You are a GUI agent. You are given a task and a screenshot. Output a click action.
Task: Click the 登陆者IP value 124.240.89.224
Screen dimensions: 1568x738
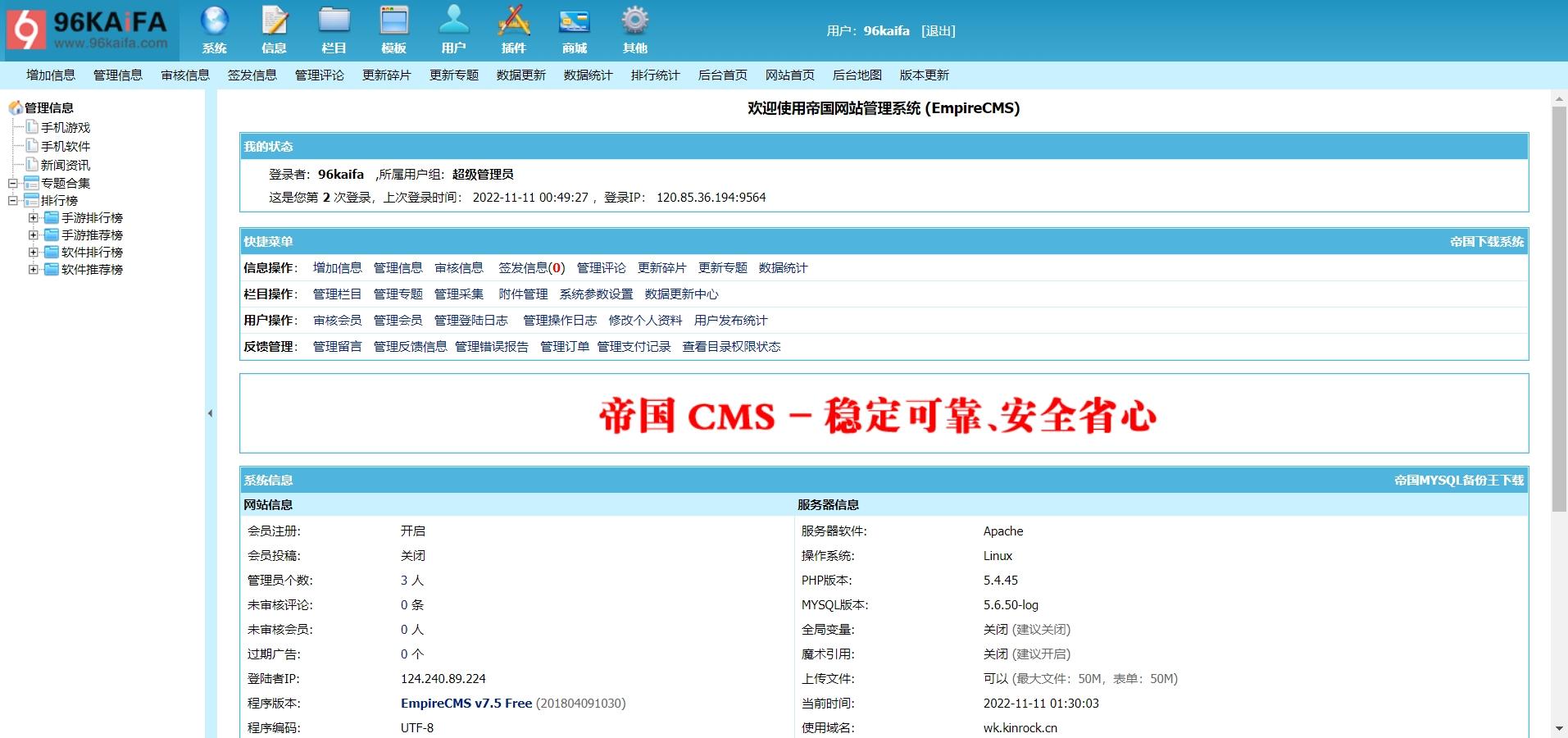pos(443,678)
